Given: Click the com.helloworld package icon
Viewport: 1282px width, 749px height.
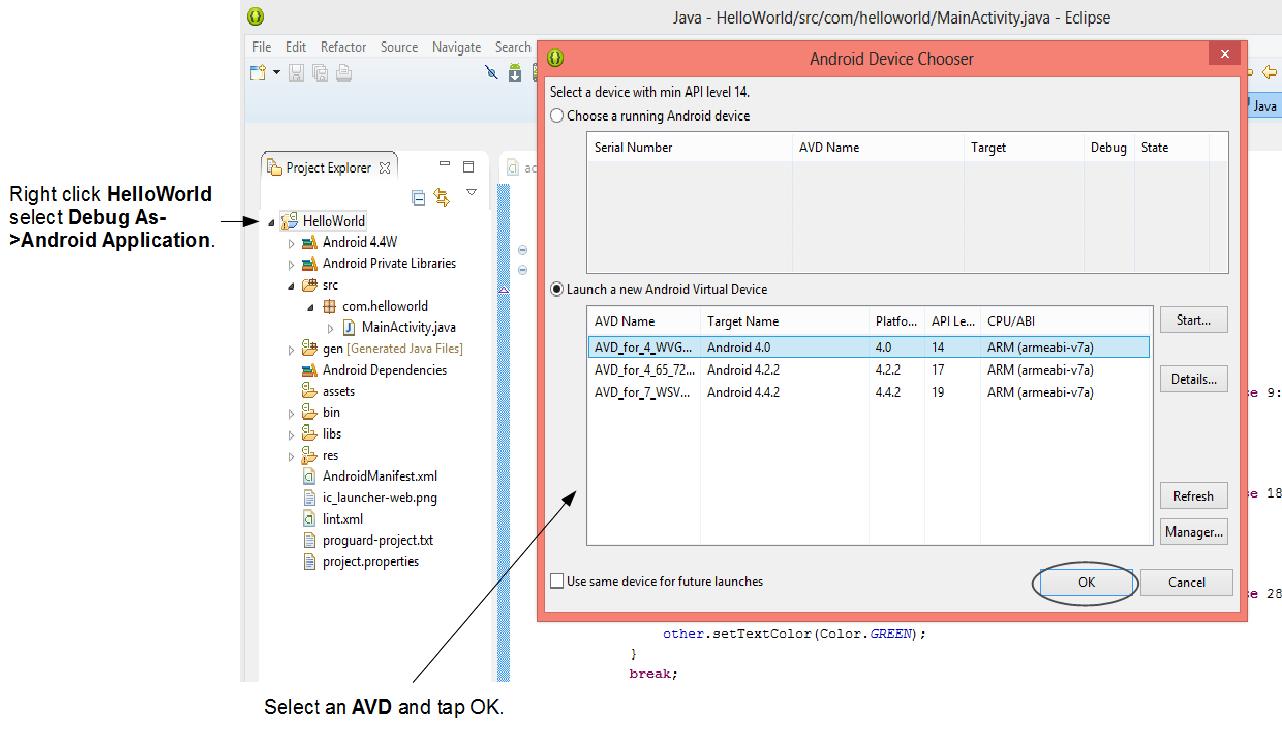Looking at the screenshot, I should coord(329,307).
